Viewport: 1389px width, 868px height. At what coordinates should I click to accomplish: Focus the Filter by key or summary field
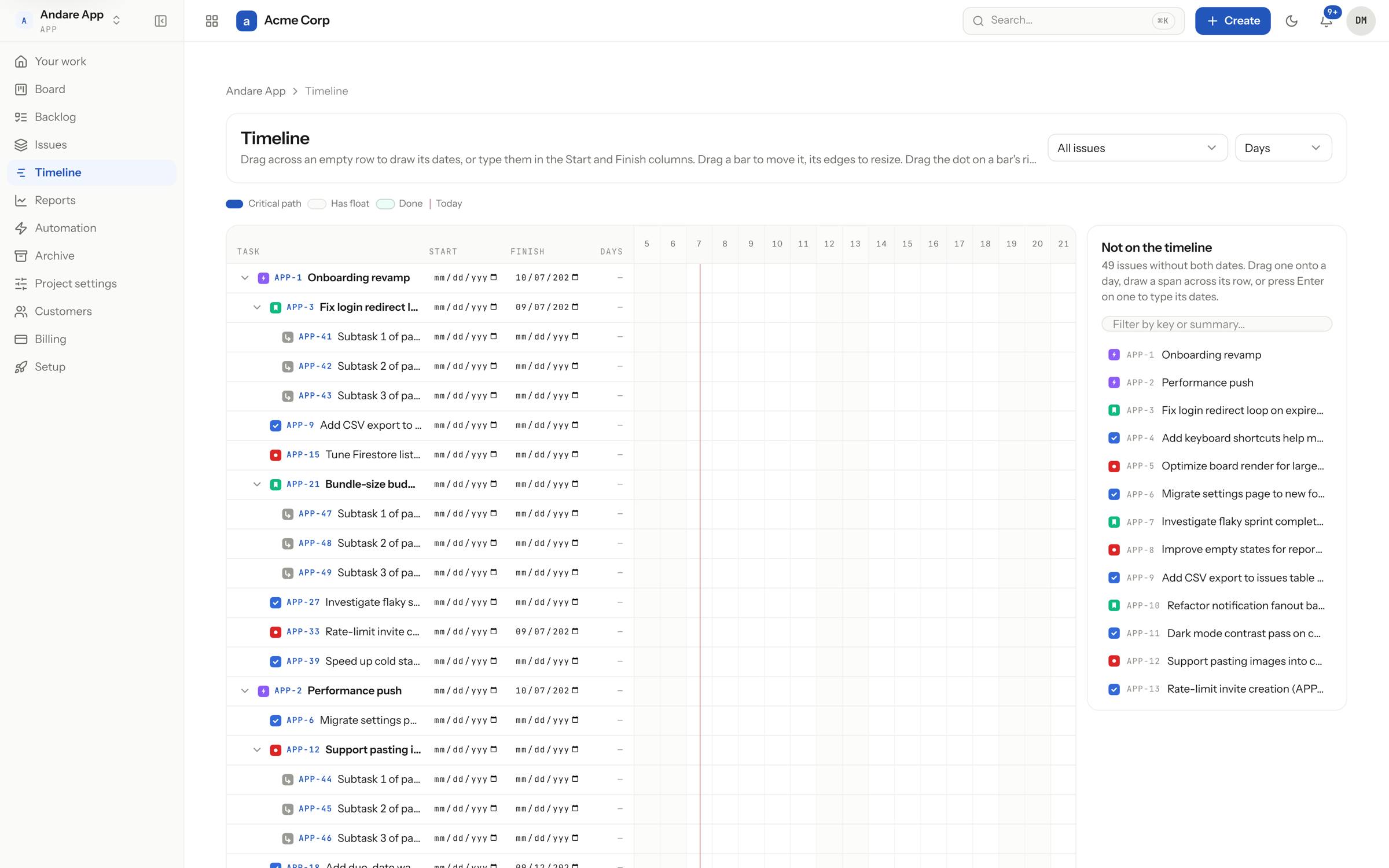click(1217, 324)
